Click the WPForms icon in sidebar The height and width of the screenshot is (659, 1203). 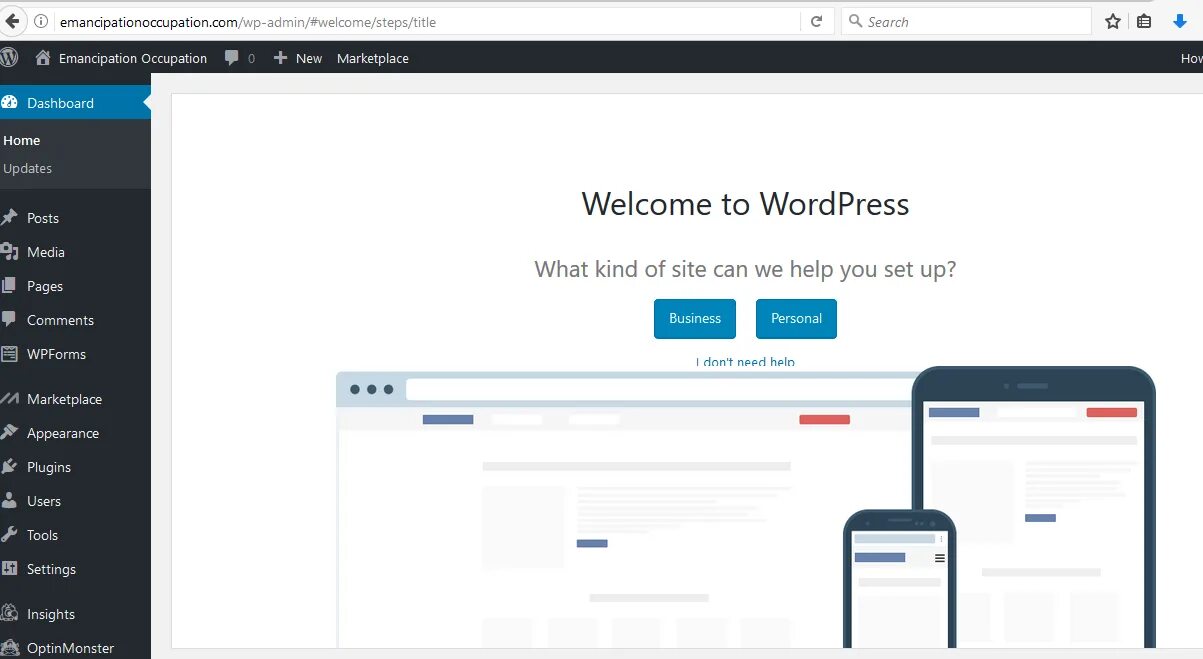tap(9, 353)
